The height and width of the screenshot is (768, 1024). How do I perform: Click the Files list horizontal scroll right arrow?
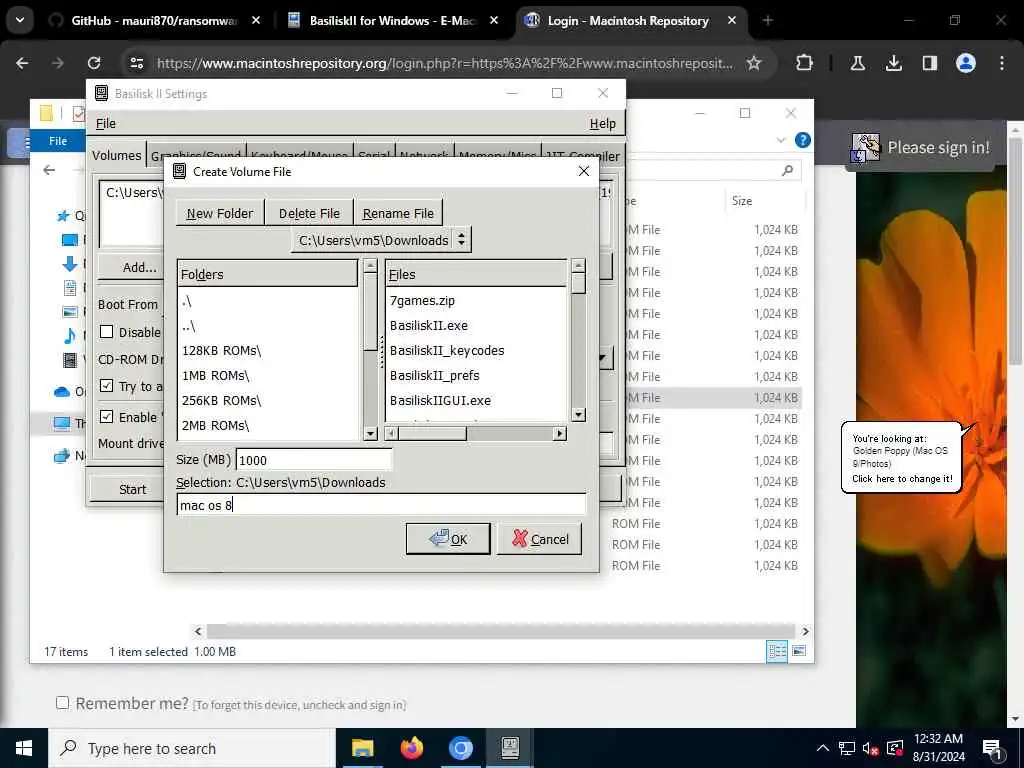(x=559, y=433)
